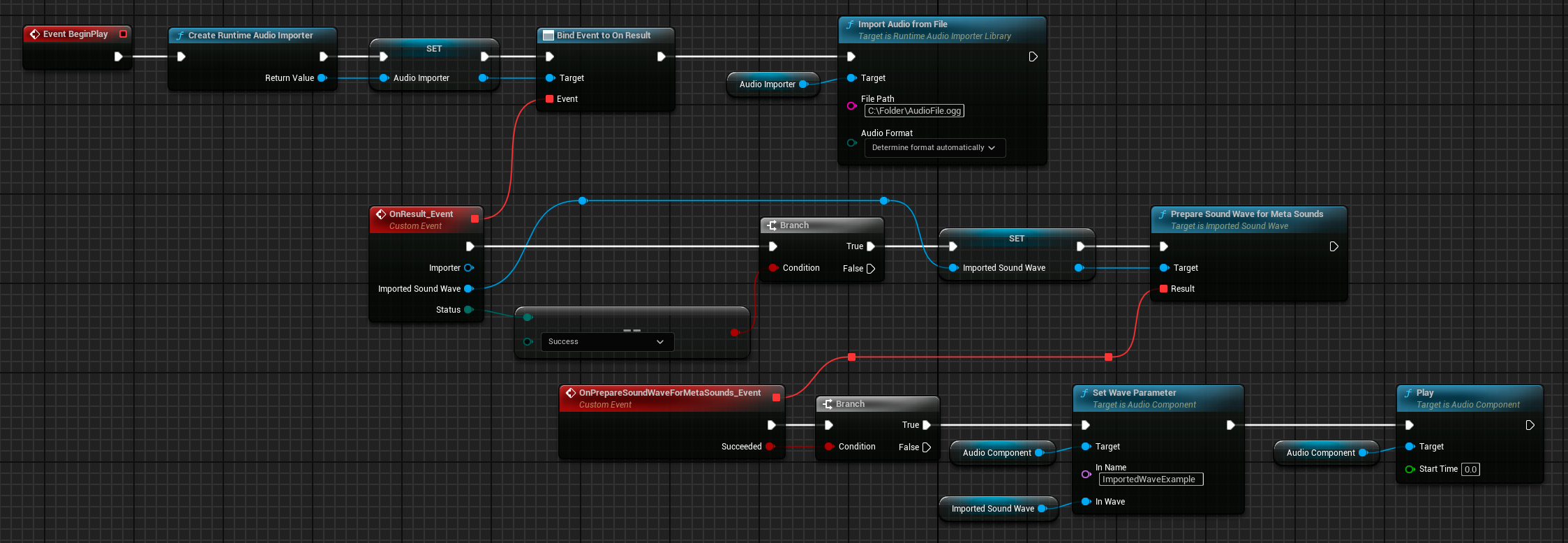
Task: Click the Bind Event to On Result node icon
Action: [548, 36]
